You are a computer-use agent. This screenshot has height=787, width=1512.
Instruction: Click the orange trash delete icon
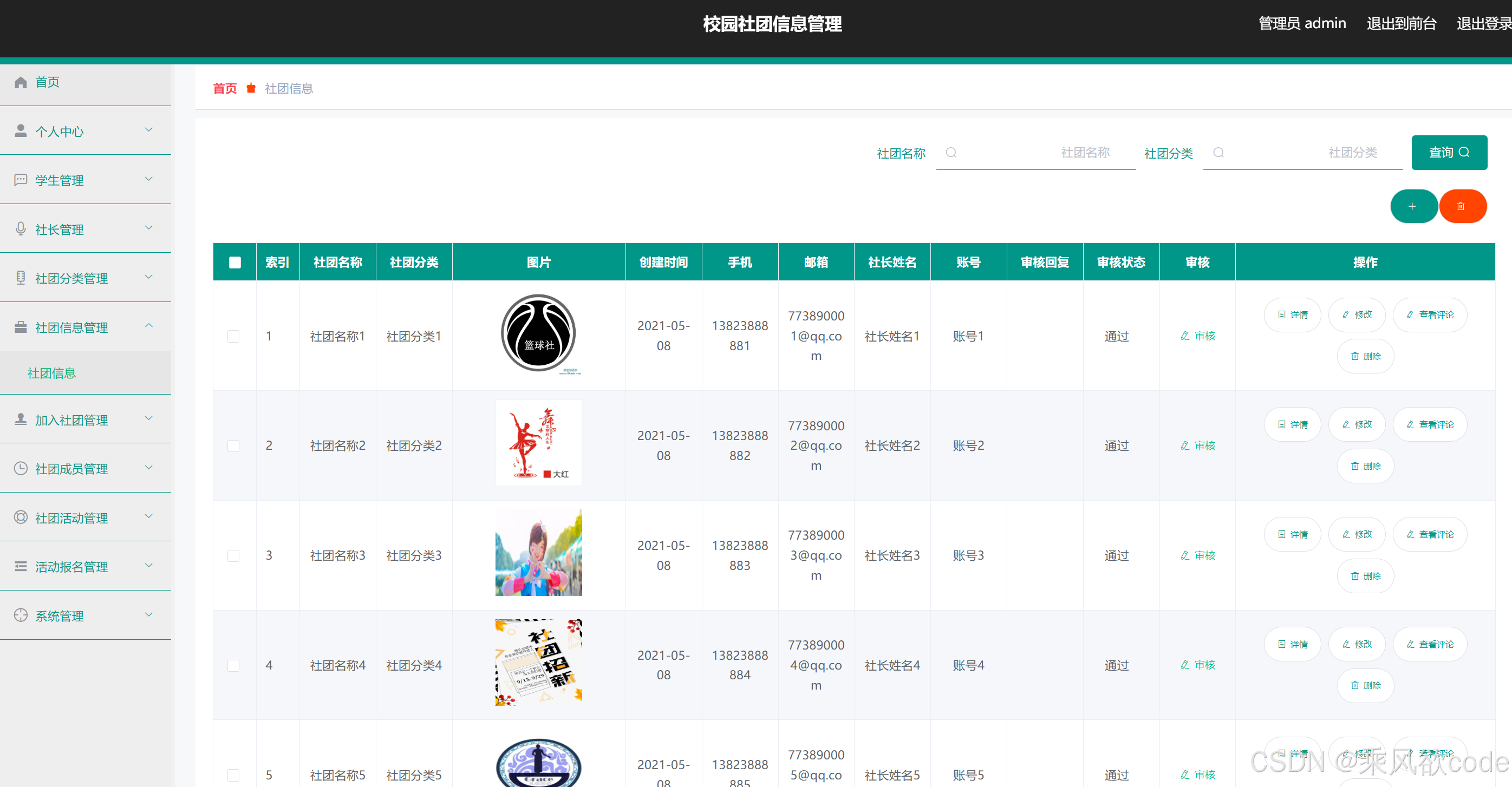[x=1463, y=206]
